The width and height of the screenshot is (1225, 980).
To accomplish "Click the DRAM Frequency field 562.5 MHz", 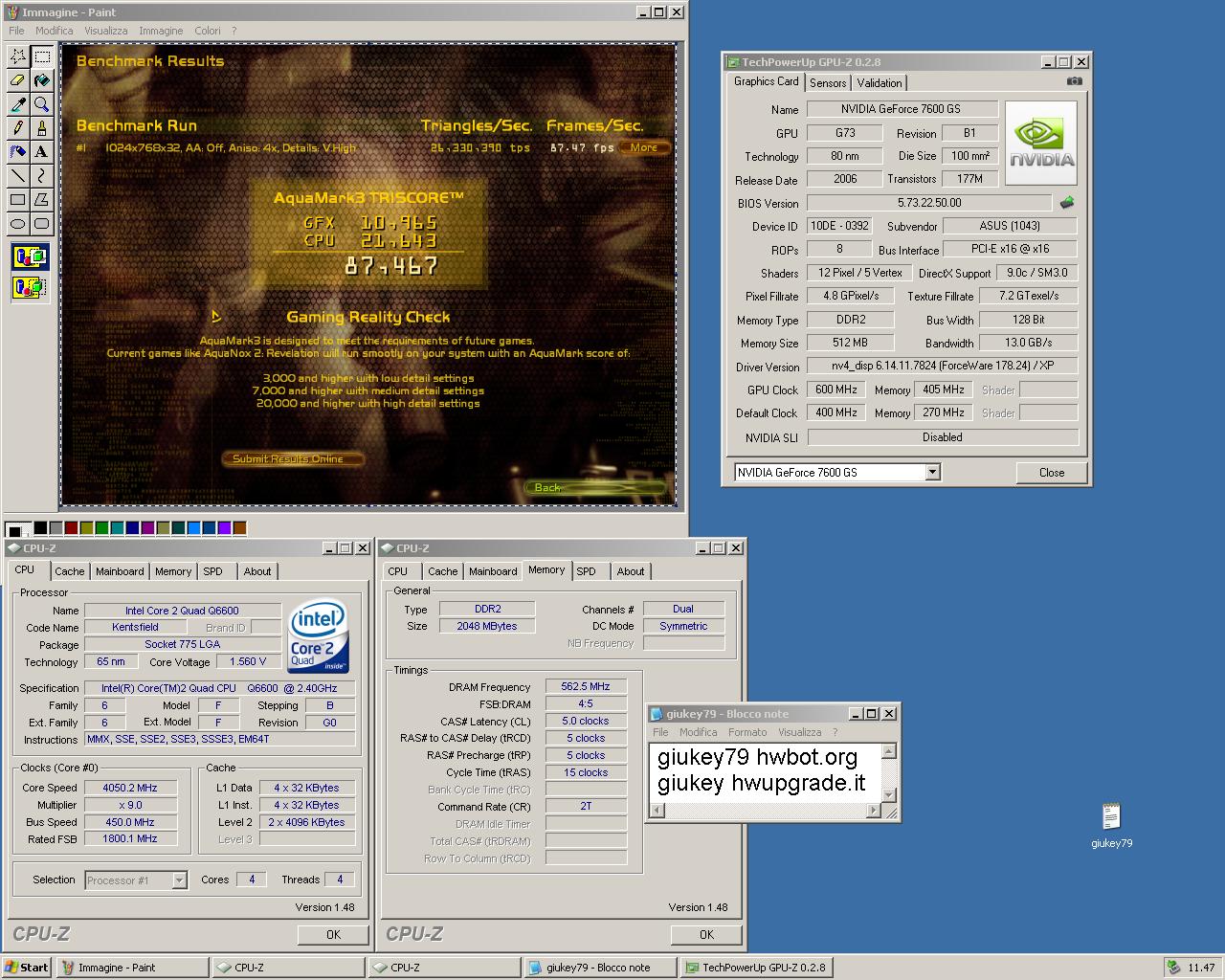I will (586, 686).
